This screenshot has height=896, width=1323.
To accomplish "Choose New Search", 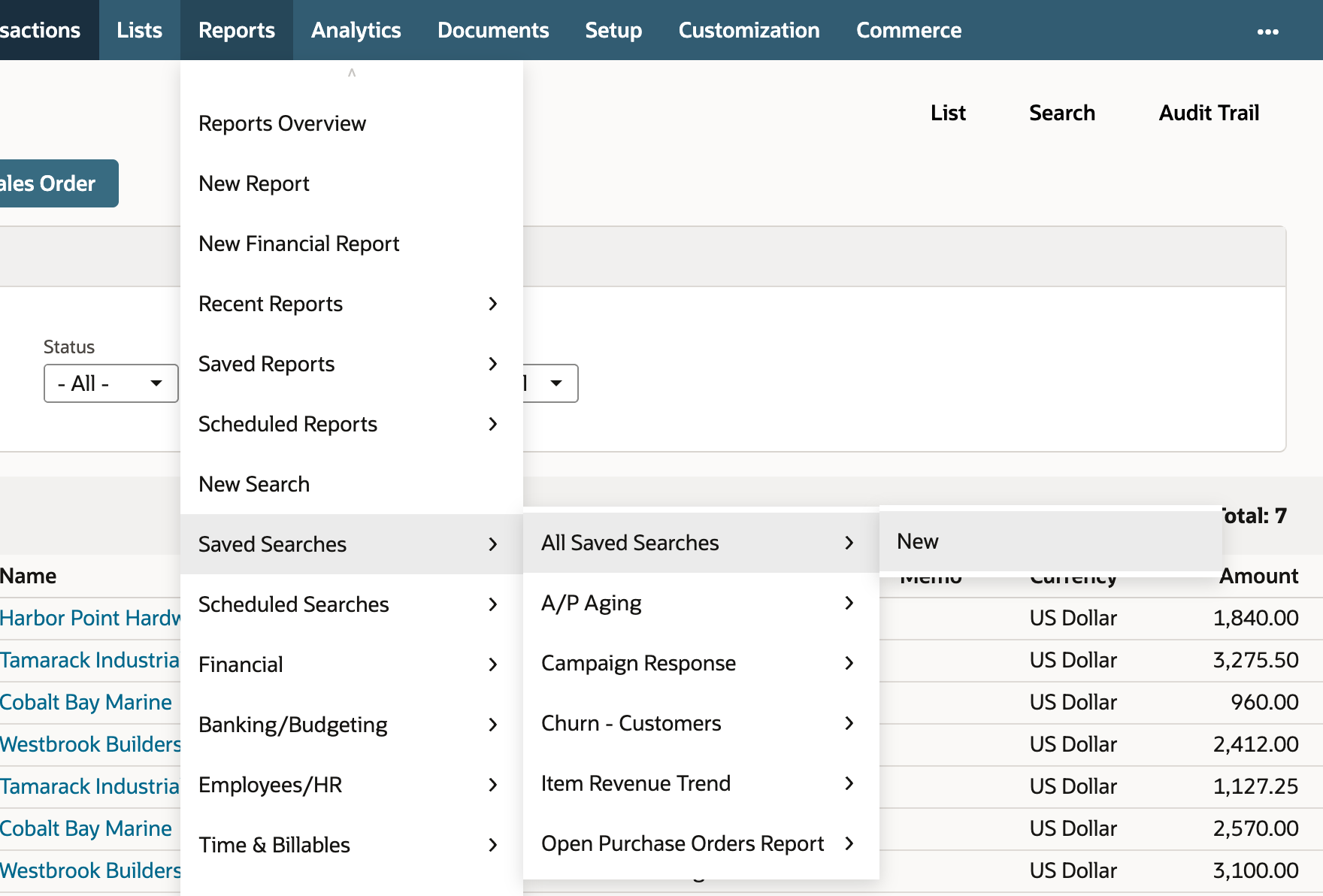I will [352, 484].
